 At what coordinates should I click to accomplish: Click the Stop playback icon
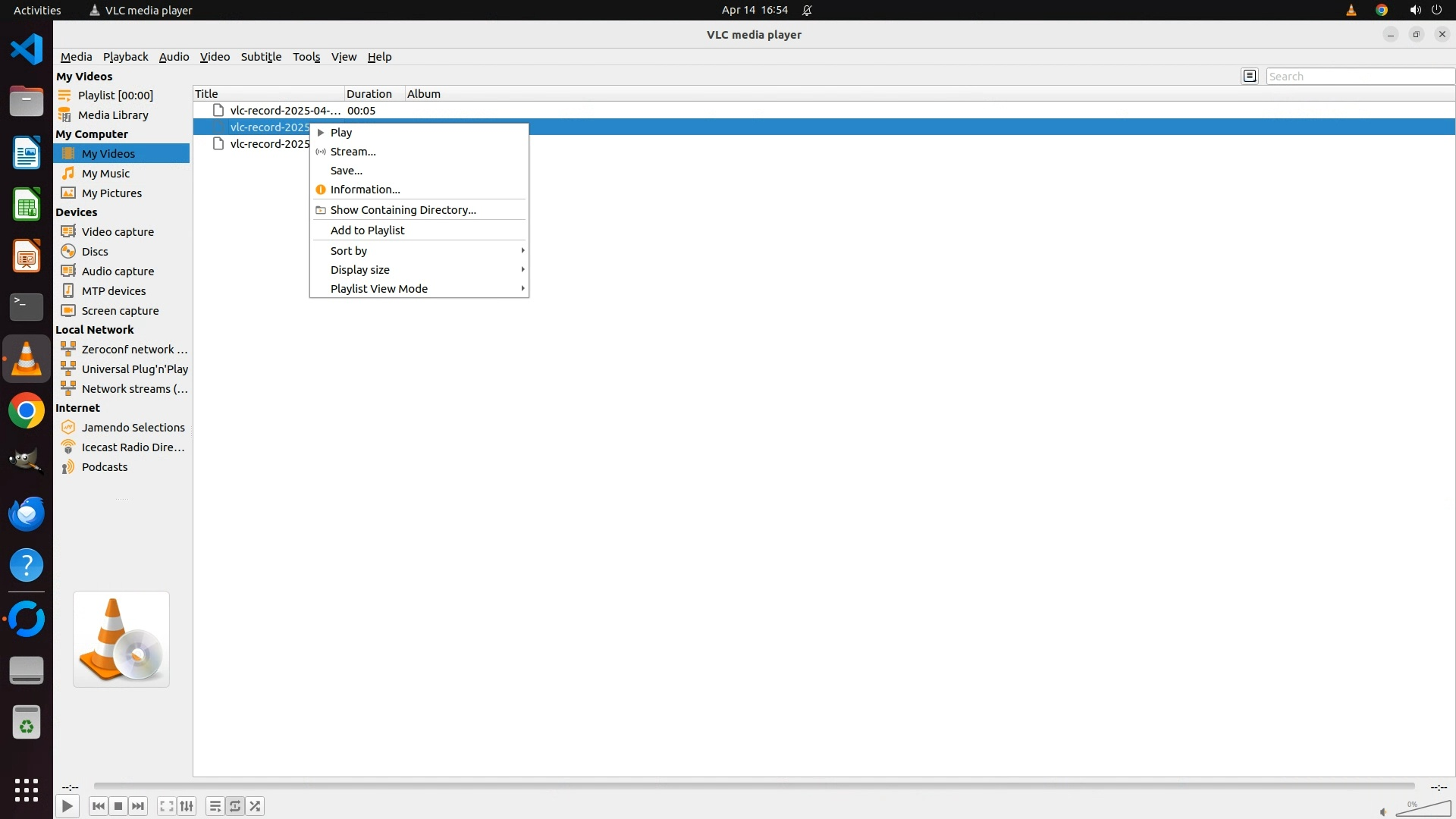(x=118, y=806)
